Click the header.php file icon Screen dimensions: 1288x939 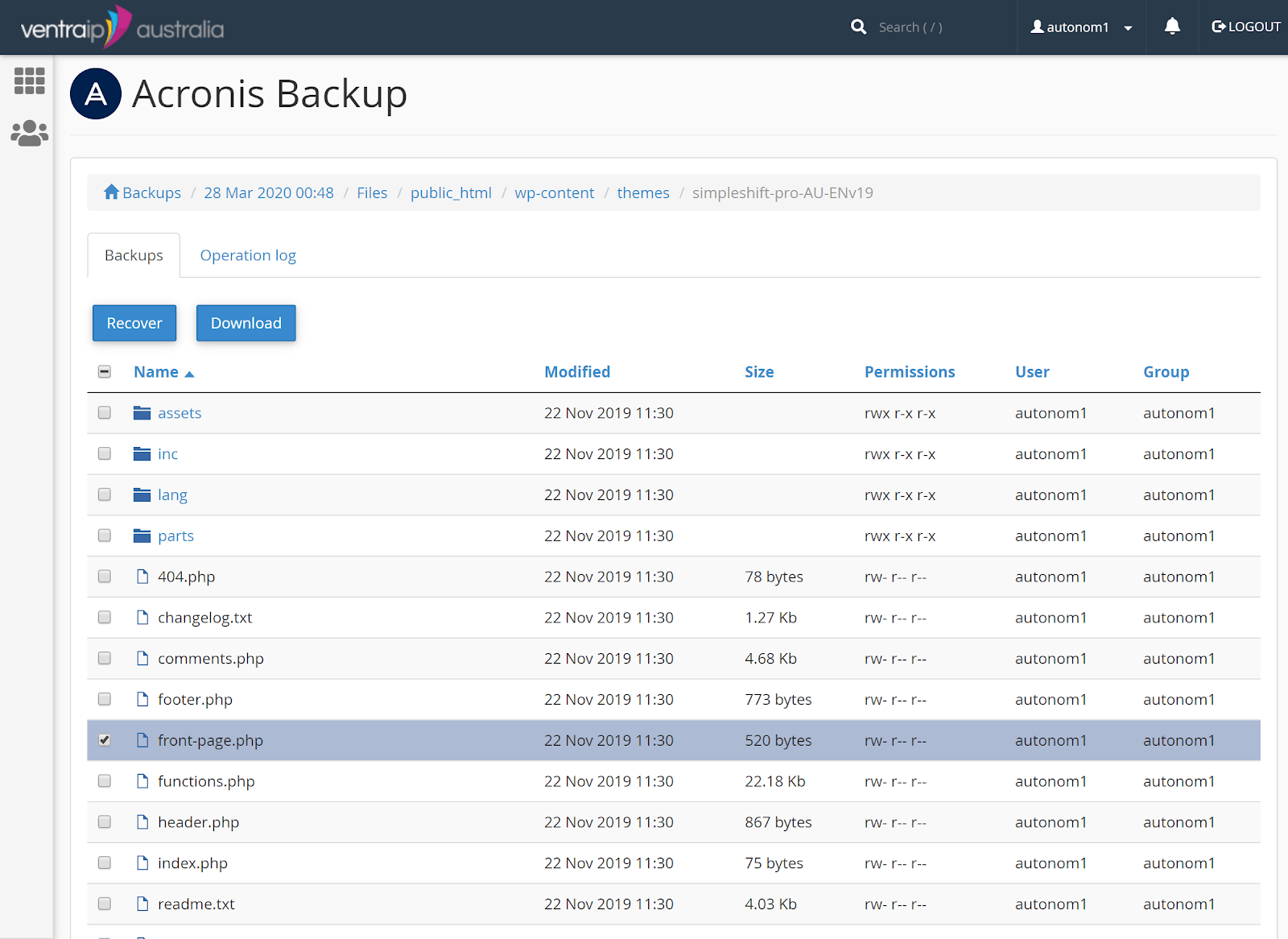142,822
